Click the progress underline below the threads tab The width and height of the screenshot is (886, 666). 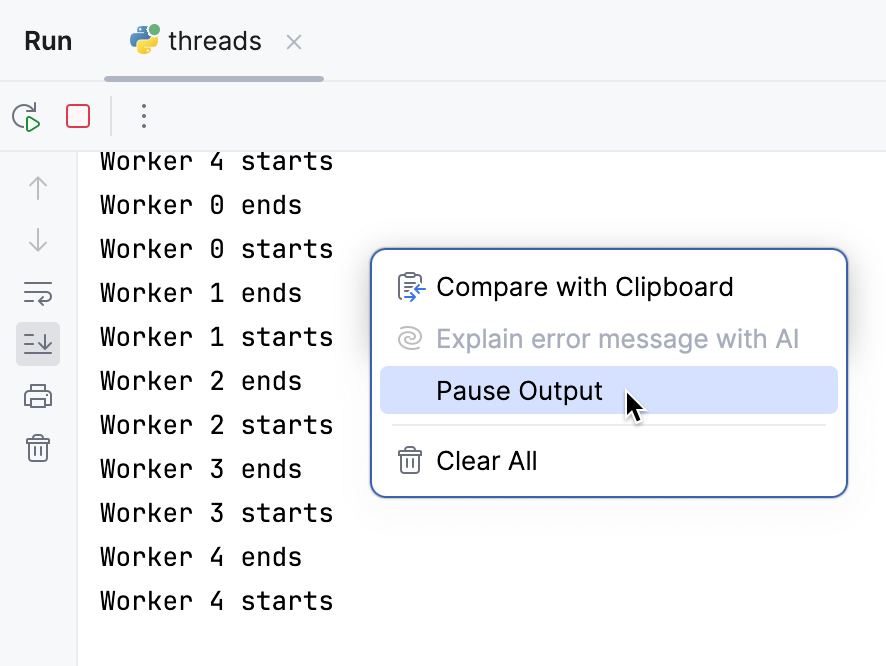click(213, 76)
